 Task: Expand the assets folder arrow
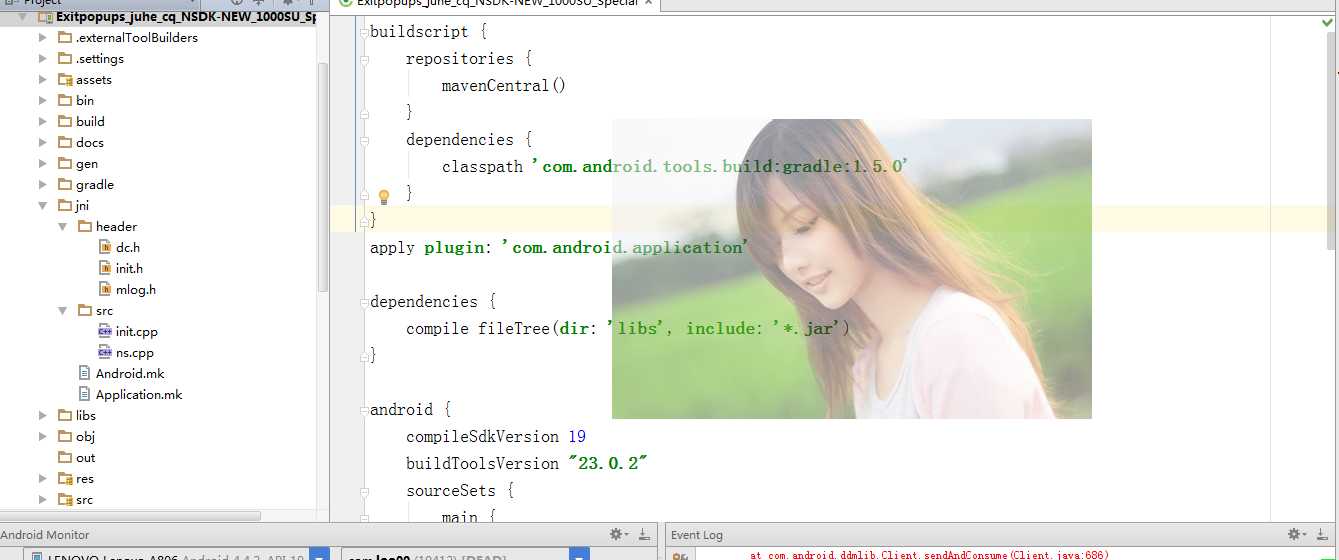pyautogui.click(x=42, y=79)
